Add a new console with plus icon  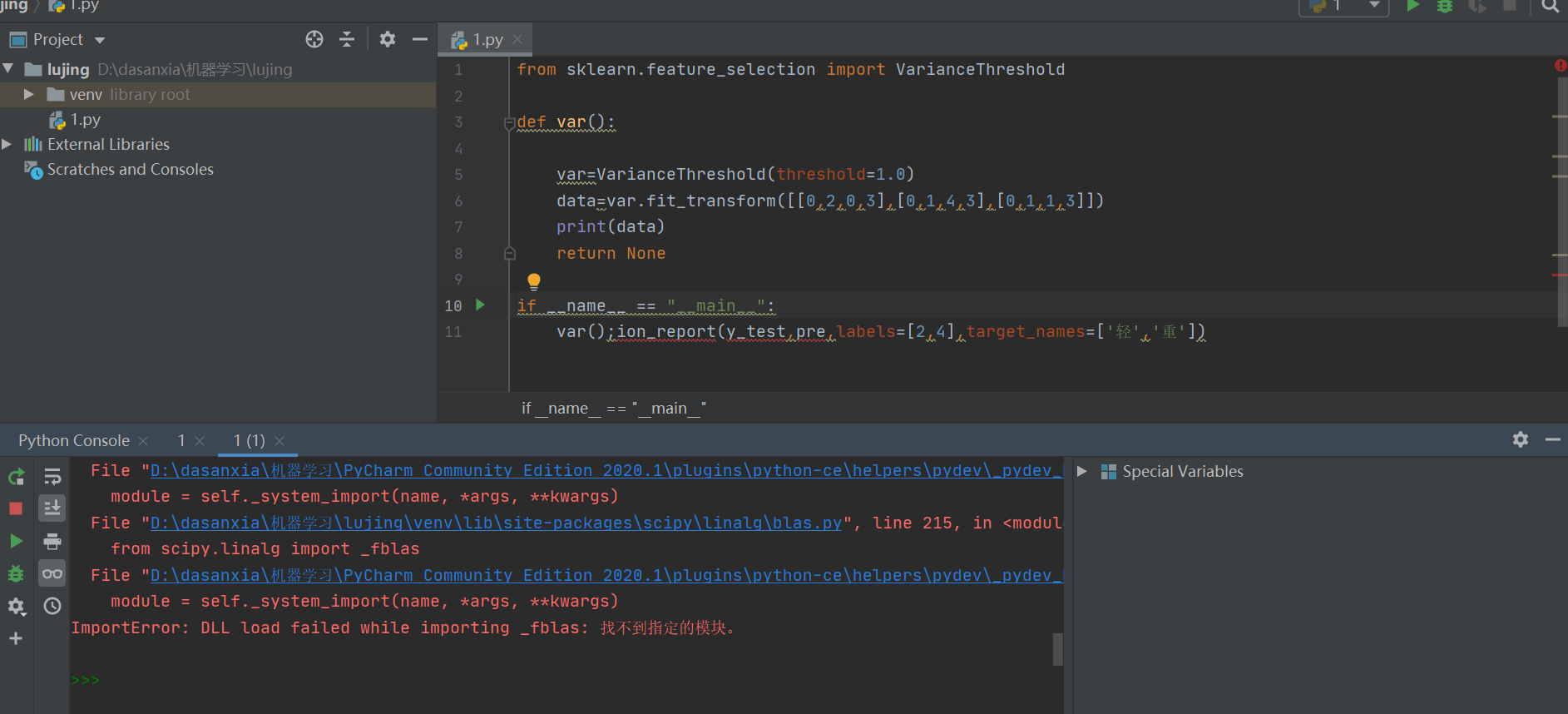pos(16,638)
